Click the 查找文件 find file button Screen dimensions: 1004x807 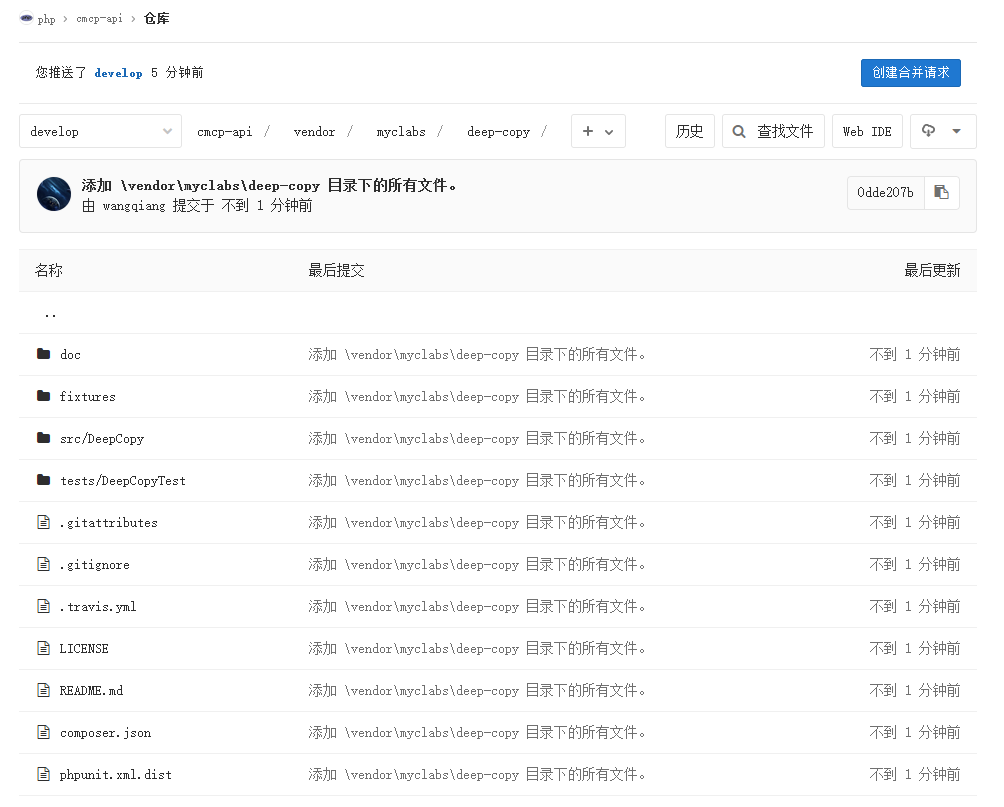coord(773,131)
